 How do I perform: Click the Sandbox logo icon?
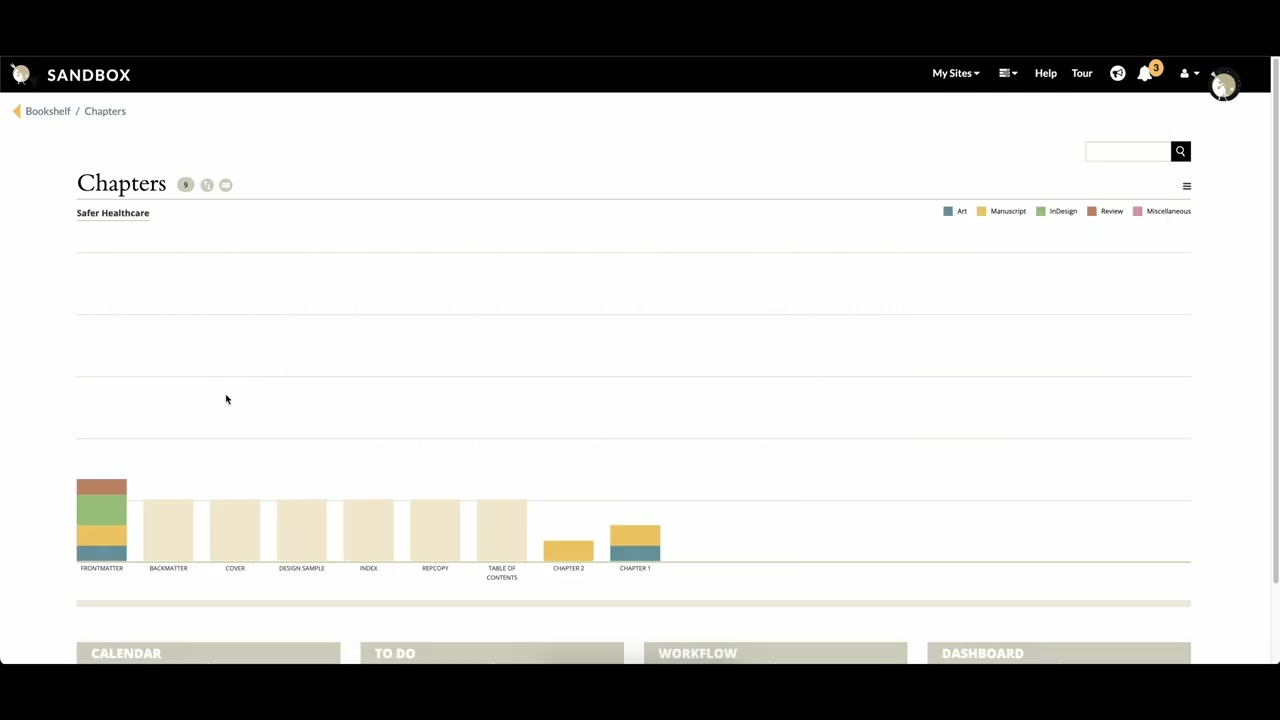click(x=20, y=74)
